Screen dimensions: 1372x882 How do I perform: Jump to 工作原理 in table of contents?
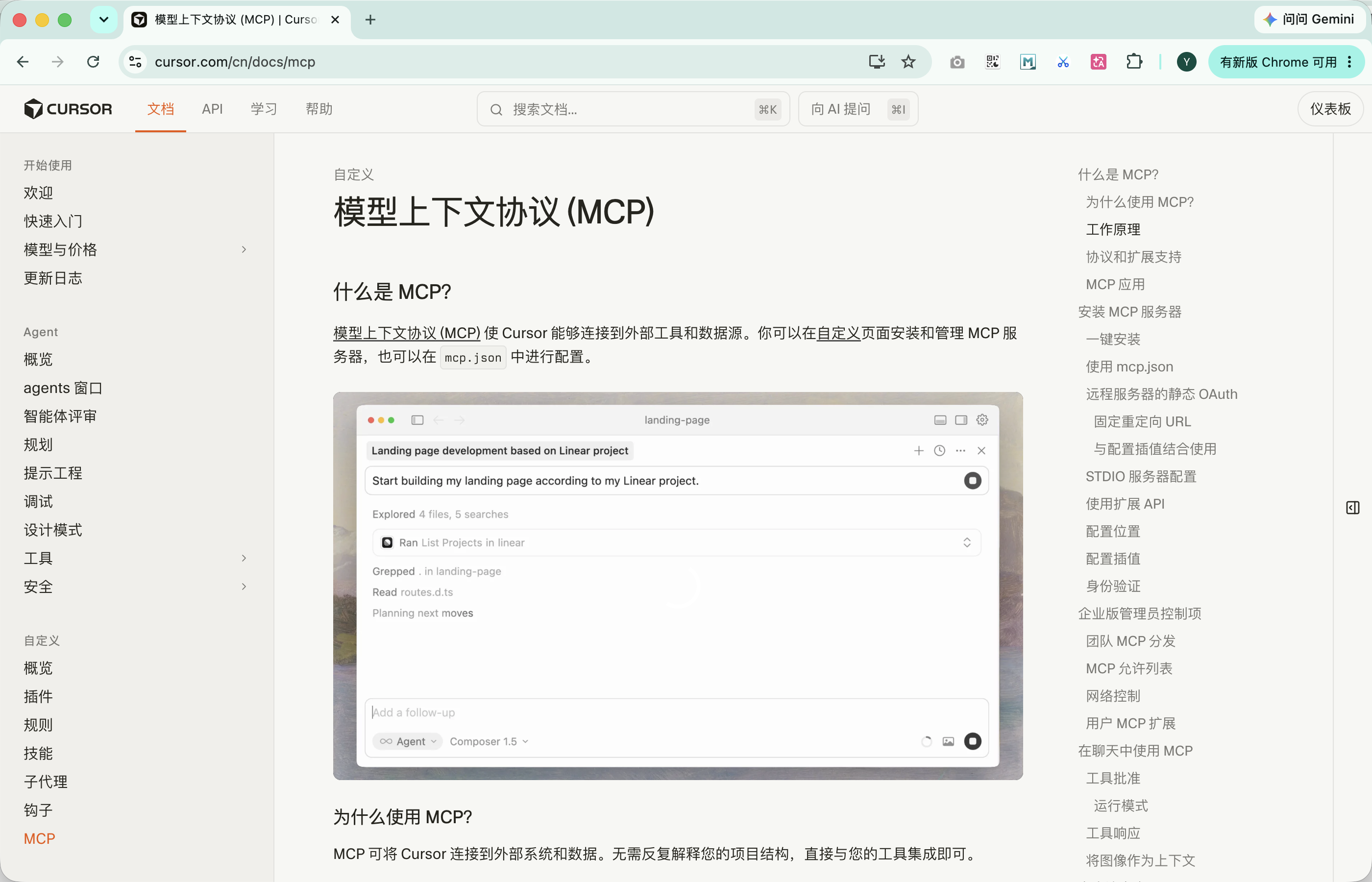point(1113,229)
